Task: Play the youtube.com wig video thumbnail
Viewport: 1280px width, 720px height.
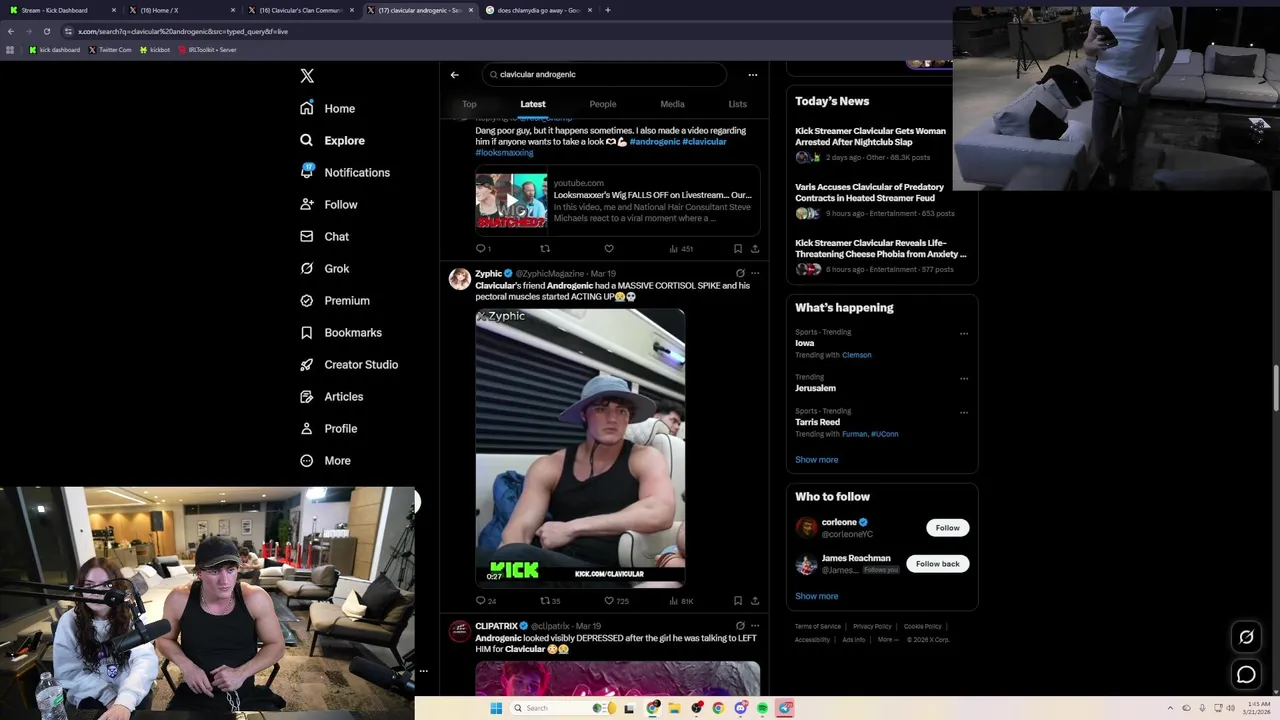Action: click(x=511, y=201)
